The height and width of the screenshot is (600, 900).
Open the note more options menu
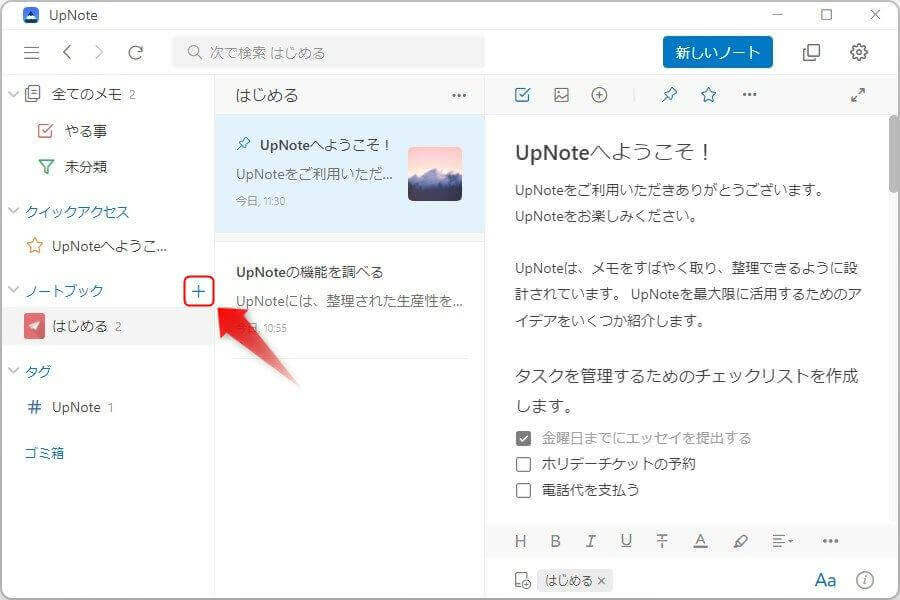pos(749,94)
